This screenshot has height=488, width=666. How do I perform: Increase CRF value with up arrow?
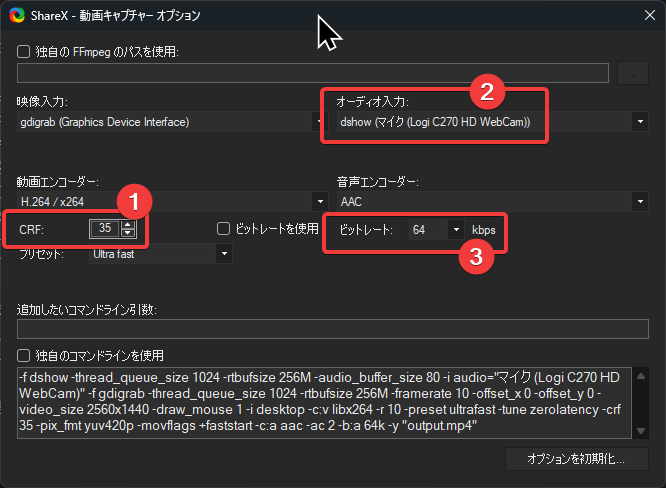pyautogui.click(x=127, y=225)
